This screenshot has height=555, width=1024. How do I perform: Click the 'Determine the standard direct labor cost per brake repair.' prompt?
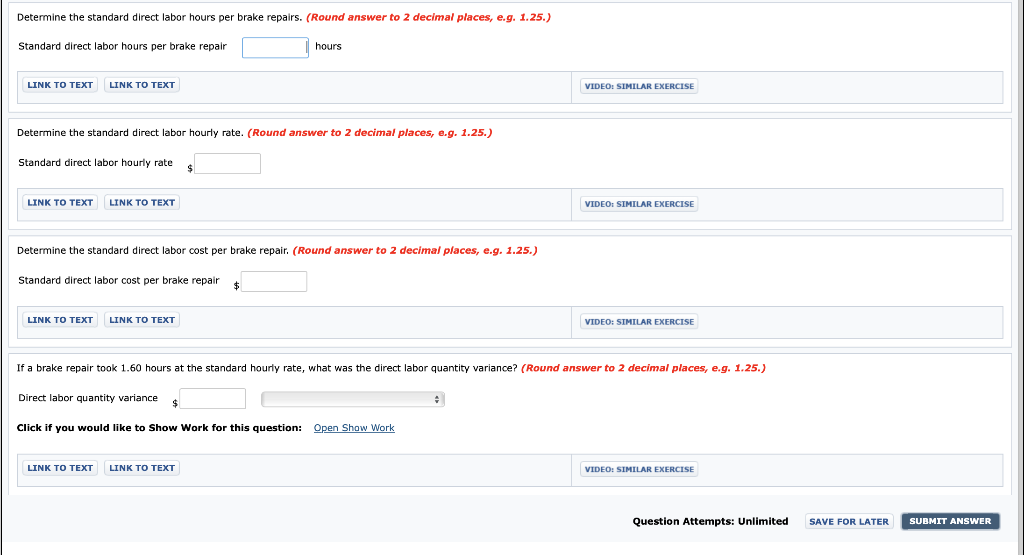coord(153,250)
